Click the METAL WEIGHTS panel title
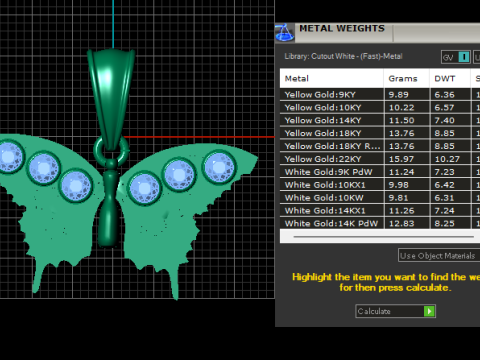 [x=342, y=28]
